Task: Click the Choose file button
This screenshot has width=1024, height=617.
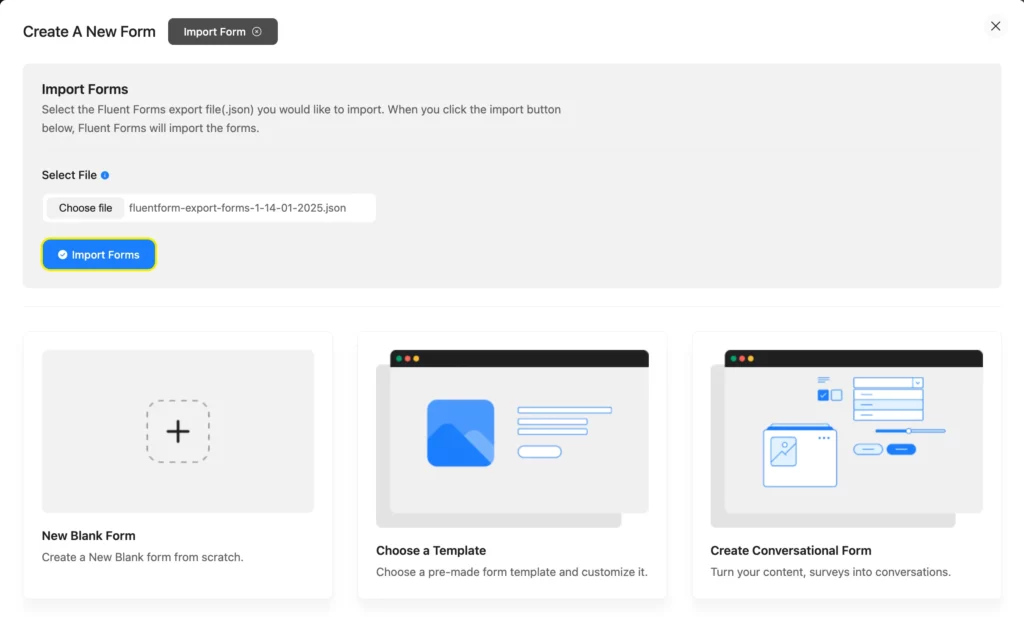Action: click(x=86, y=208)
